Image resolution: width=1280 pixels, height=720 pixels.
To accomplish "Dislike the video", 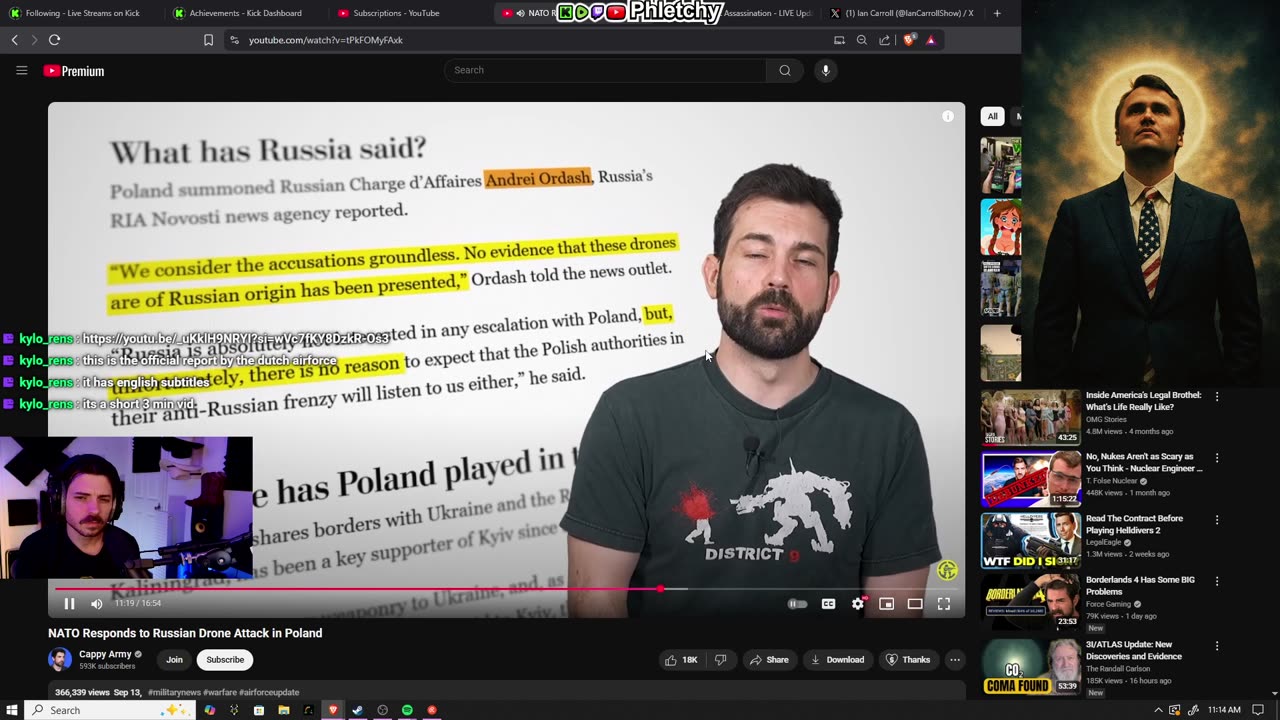I will click(720, 660).
